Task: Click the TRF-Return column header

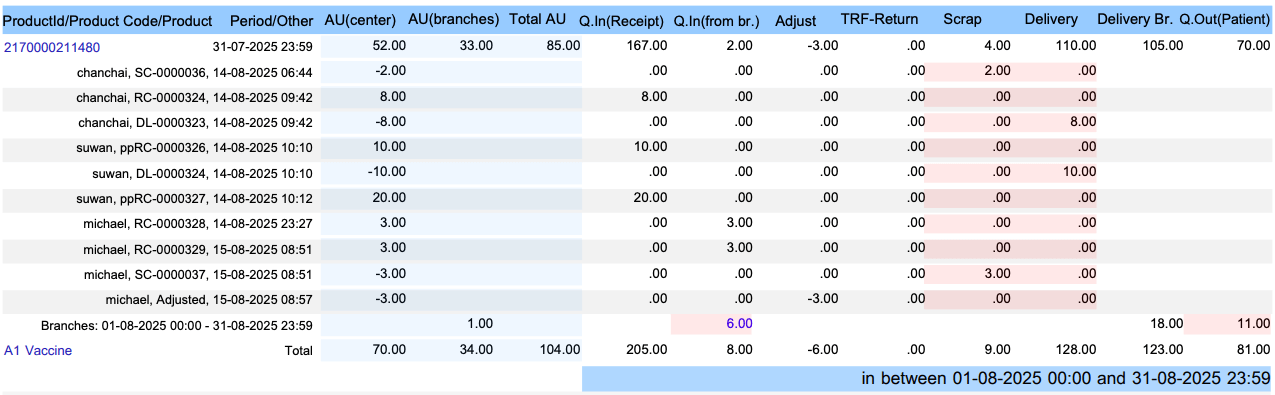Action: click(x=879, y=20)
